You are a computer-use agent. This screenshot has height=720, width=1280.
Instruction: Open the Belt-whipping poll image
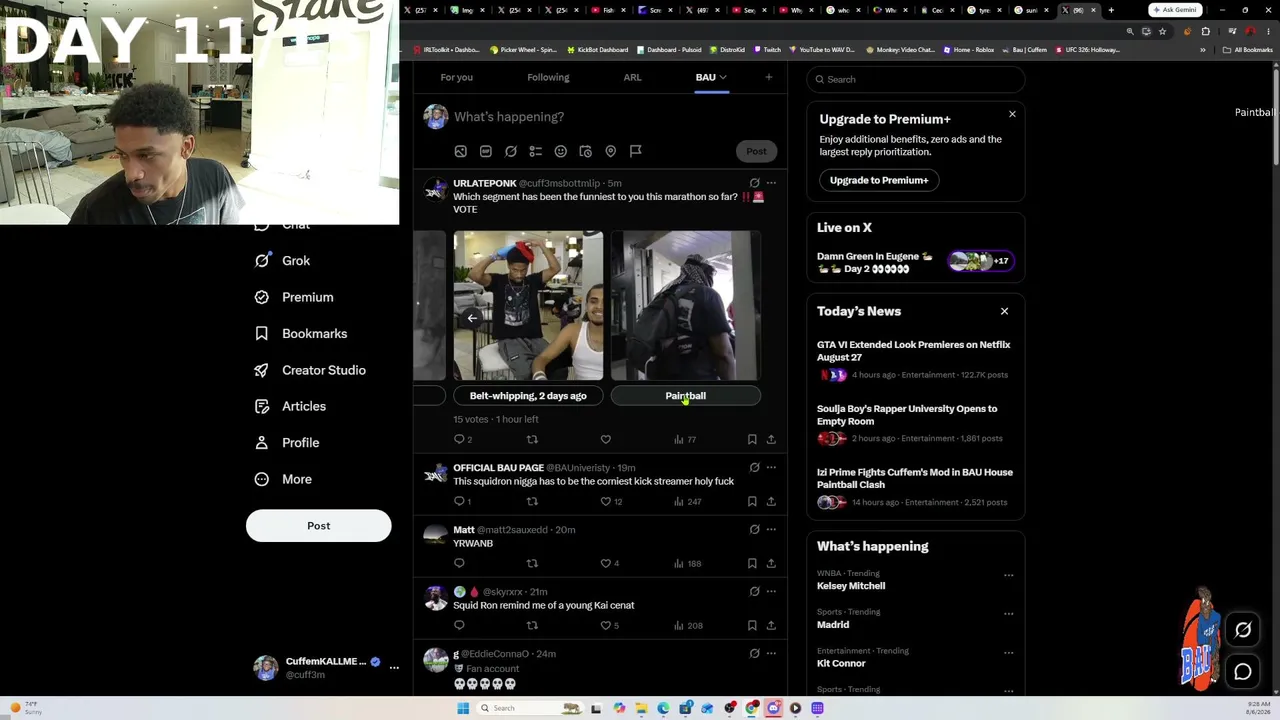(528, 306)
